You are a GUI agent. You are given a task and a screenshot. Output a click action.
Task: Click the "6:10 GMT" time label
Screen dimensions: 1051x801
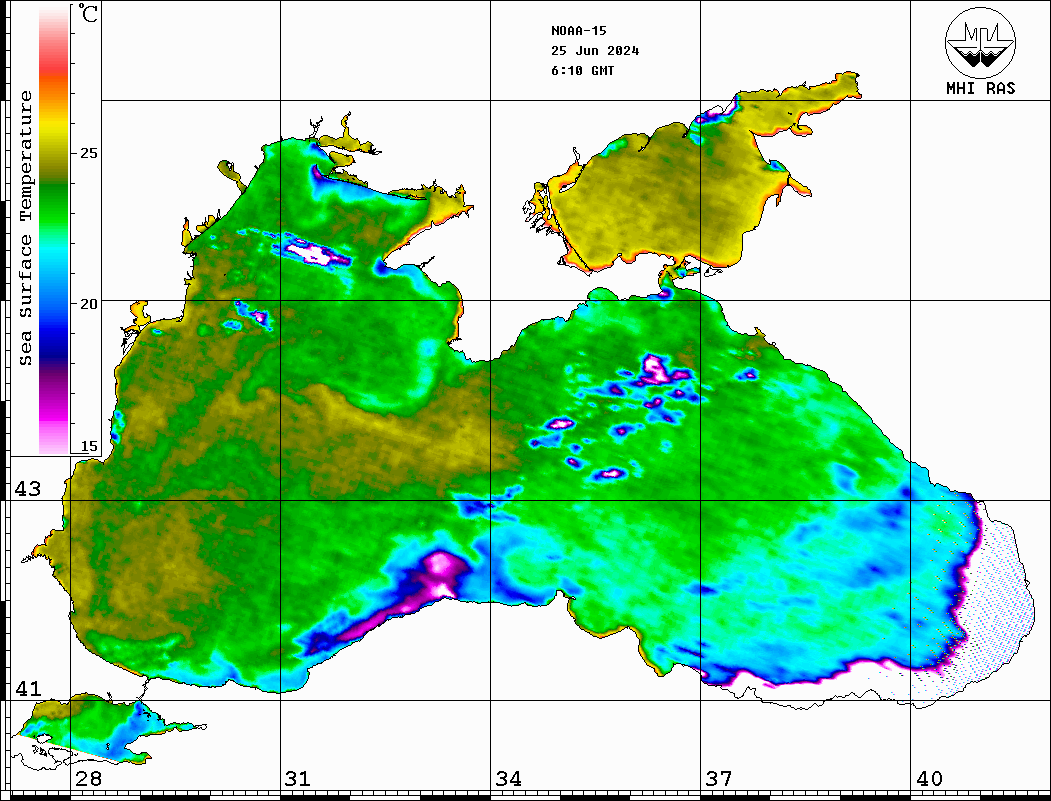coord(583,70)
